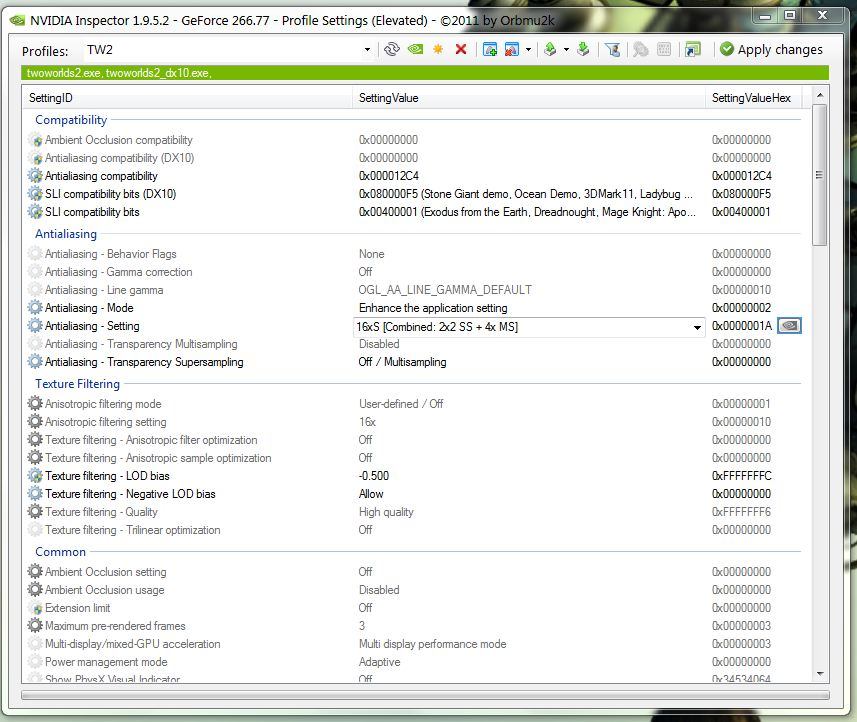This screenshot has width=857, height=722.
Task: Collapse the Antialiasing section header
Action: click(66, 234)
